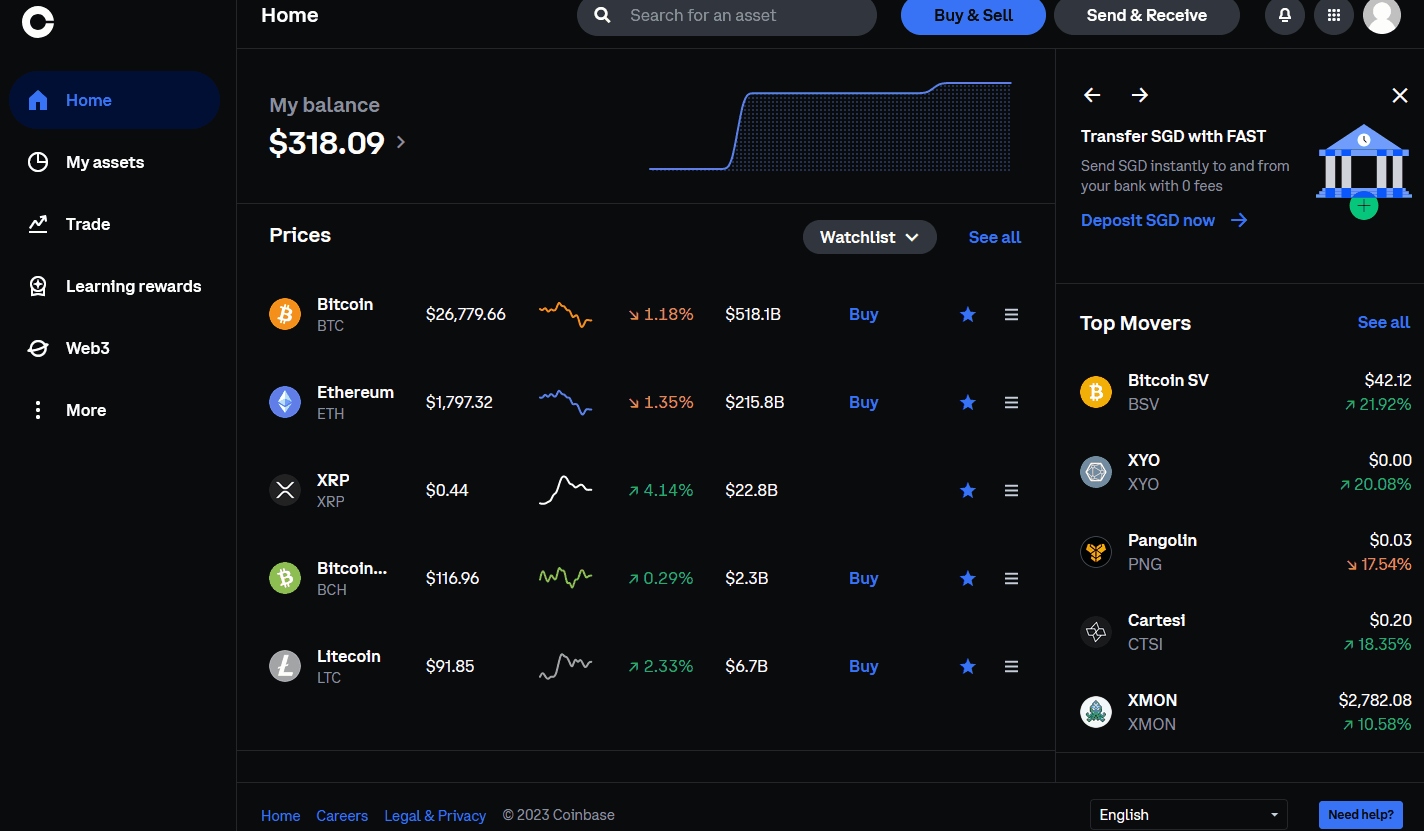Click the Send & Receive button
This screenshot has height=831, width=1424.
point(1147,16)
